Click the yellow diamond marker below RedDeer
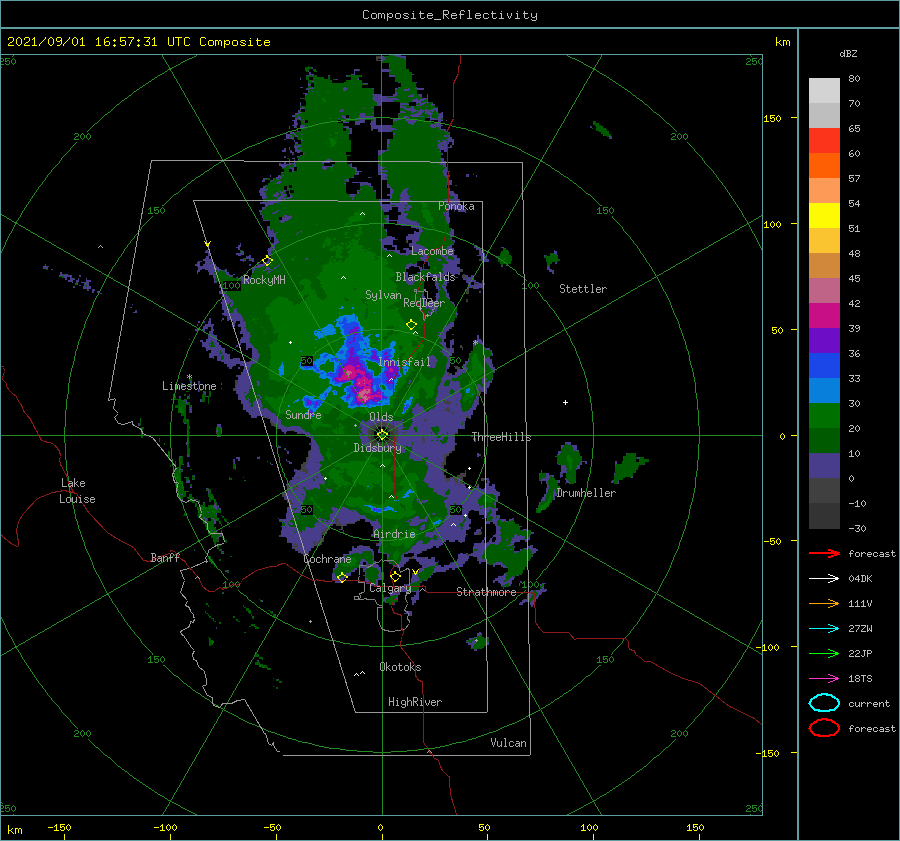Viewport: 900px width, 841px height. pyautogui.click(x=411, y=325)
